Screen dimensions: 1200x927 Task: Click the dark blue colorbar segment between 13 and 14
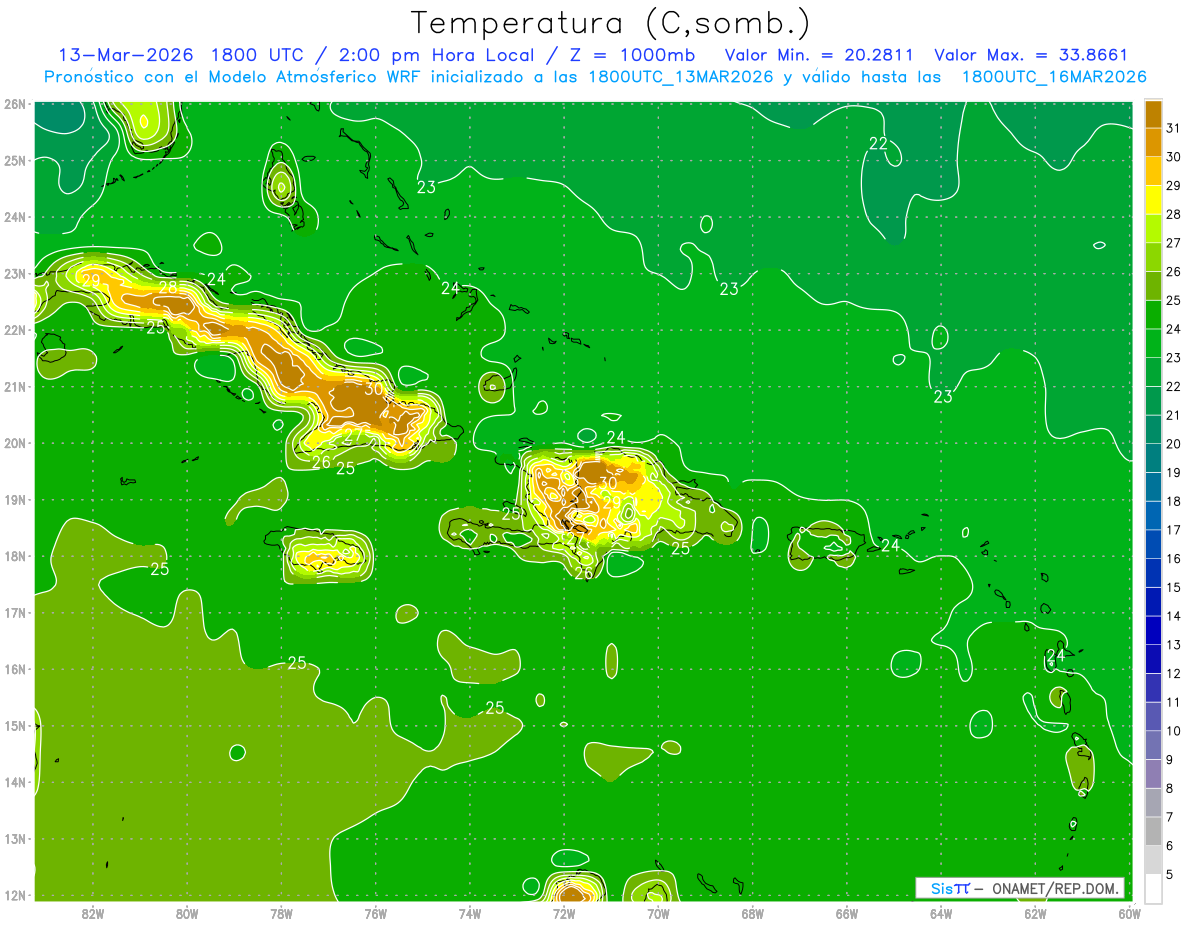click(1153, 630)
